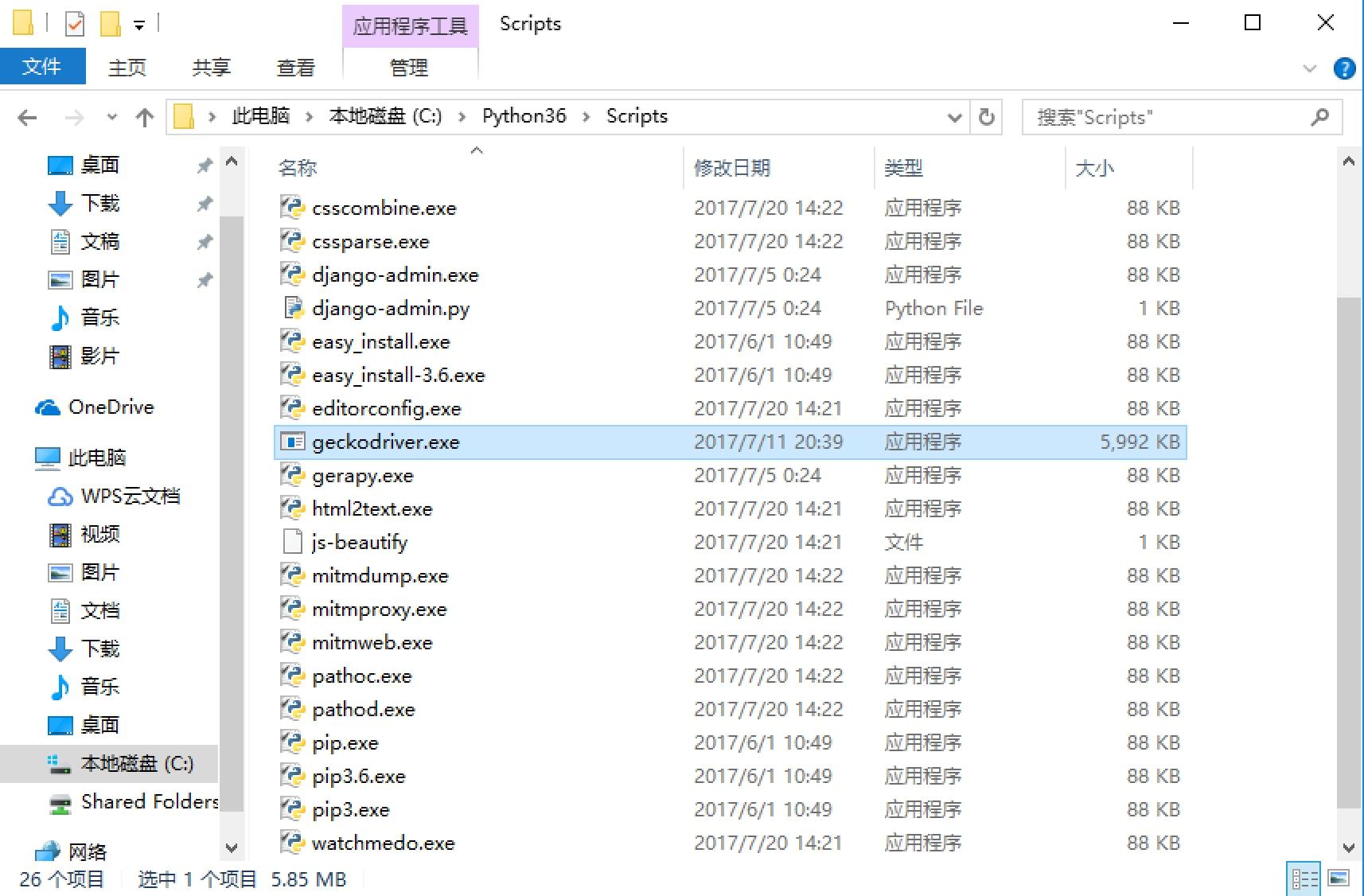Open Explorer help via the question mark icon
1364x896 pixels.
tap(1345, 68)
